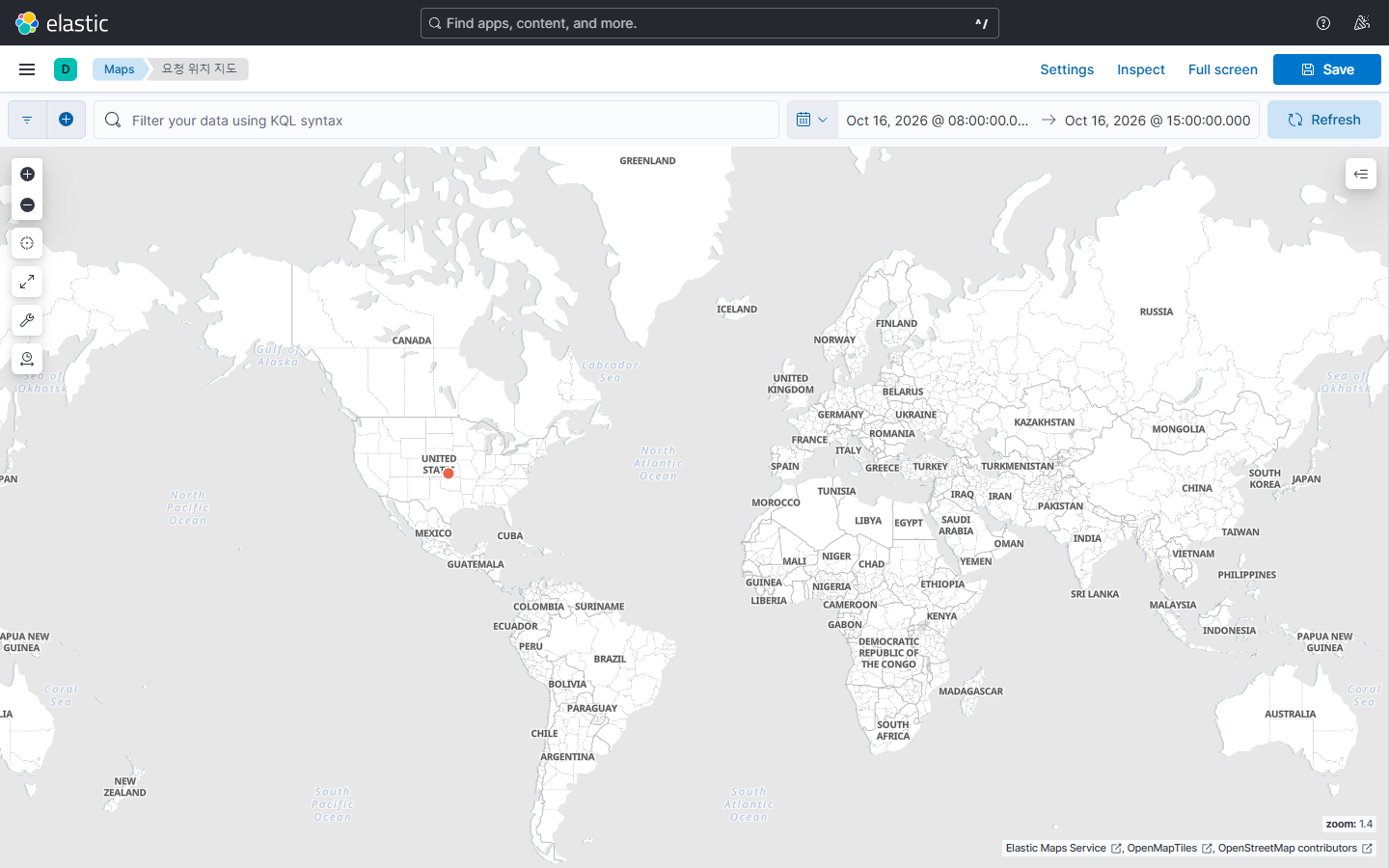Image resolution: width=1389 pixels, height=868 pixels.
Task: Expand the layers panel icon
Action: click(1361, 174)
